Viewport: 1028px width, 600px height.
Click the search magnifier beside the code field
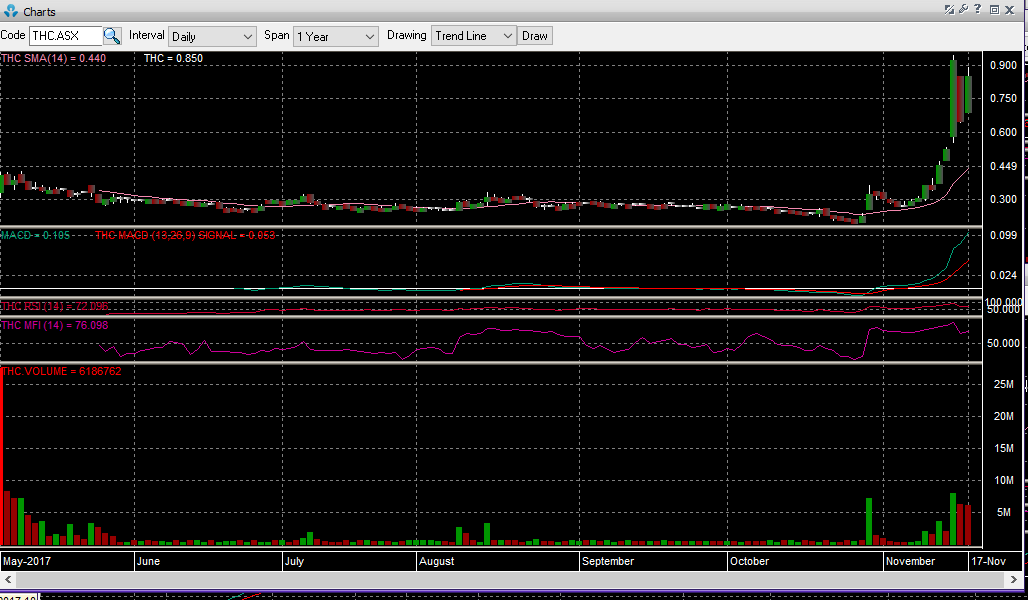[x=112, y=36]
